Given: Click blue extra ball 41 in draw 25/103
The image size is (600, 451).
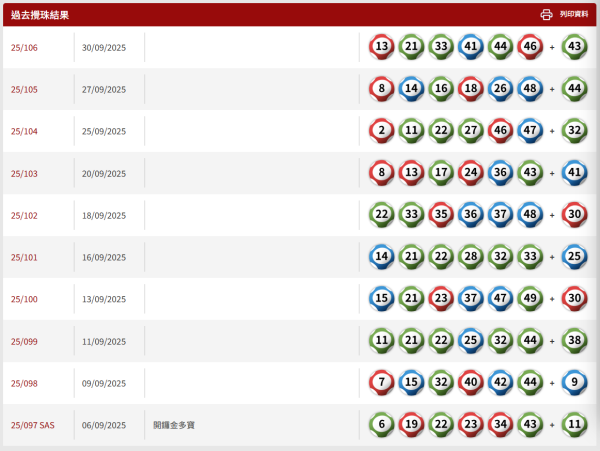Looking at the screenshot, I should click(574, 173).
